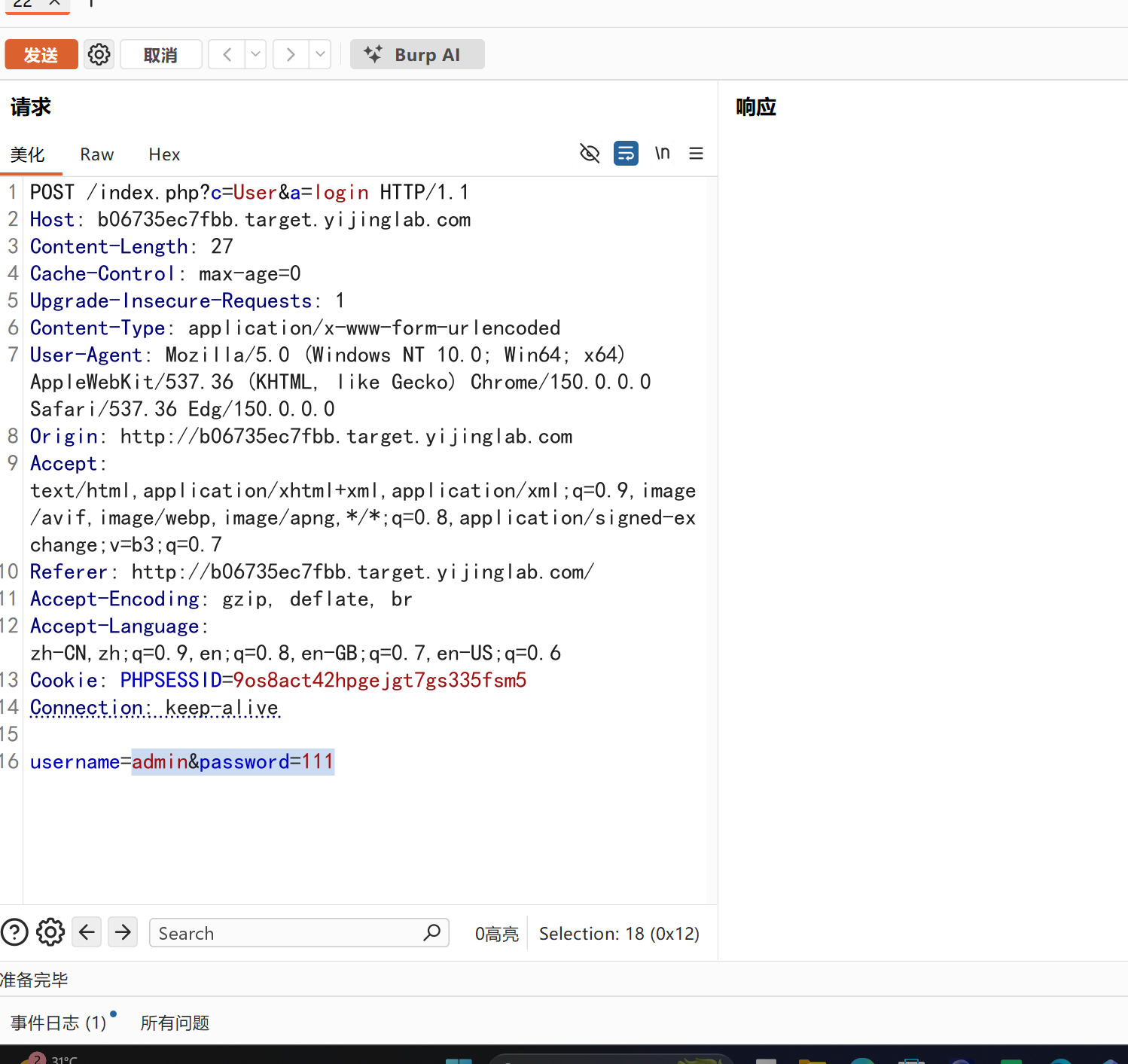This screenshot has height=1064, width=1128.
Task: Toggle line wrap in request editor
Action: 626,154
